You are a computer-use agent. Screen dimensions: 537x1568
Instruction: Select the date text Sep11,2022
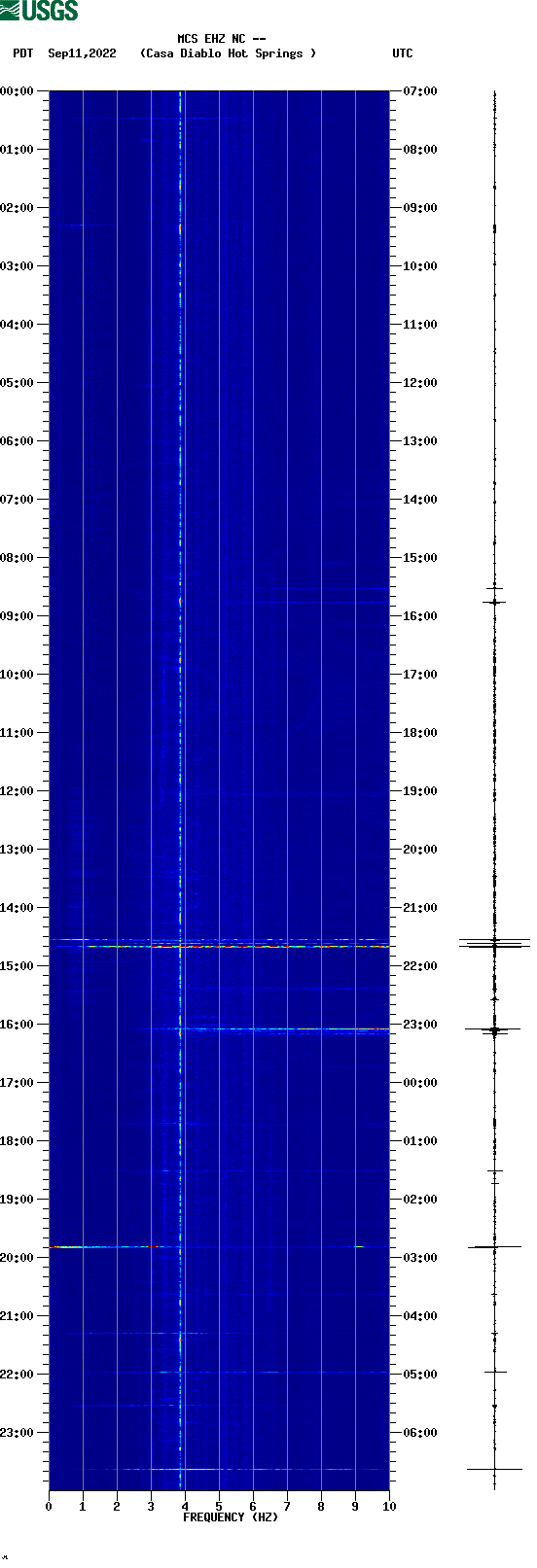coord(82,53)
